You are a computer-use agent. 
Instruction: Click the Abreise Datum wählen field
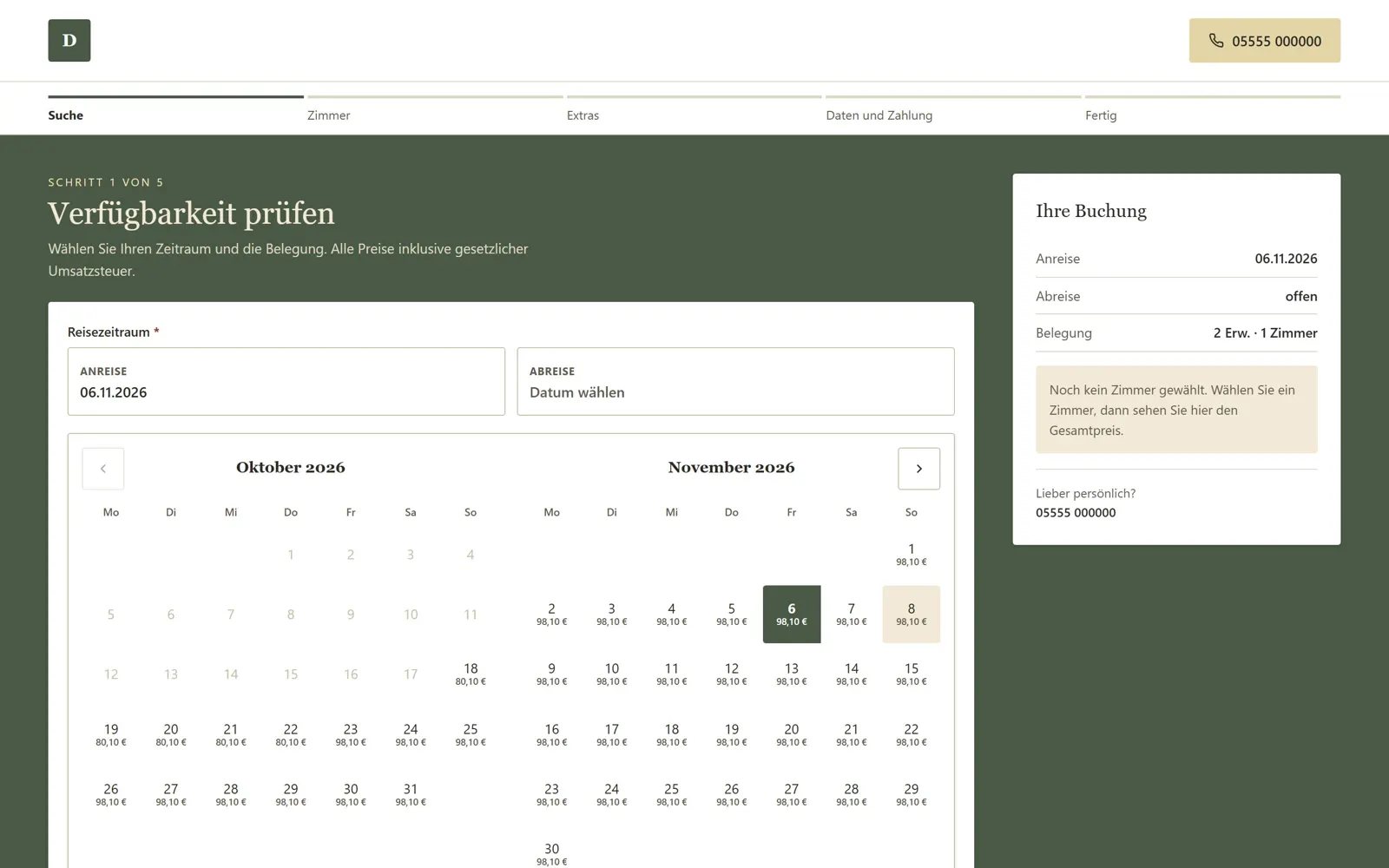736,382
